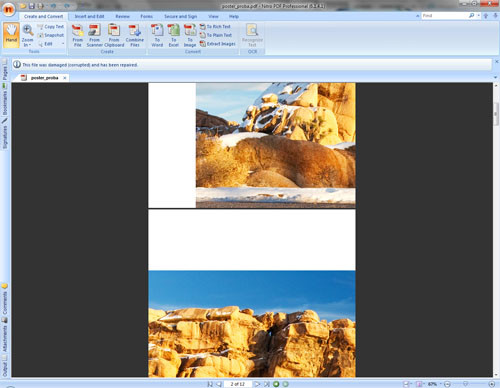Convert To Rich Text
Viewport: 500px width, 388px height.
[x=215, y=26]
